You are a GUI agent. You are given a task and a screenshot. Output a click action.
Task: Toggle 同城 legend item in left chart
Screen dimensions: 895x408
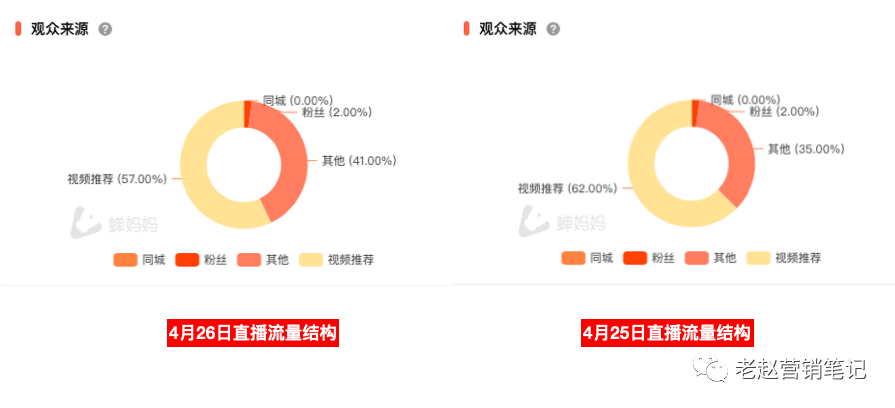click(x=139, y=260)
